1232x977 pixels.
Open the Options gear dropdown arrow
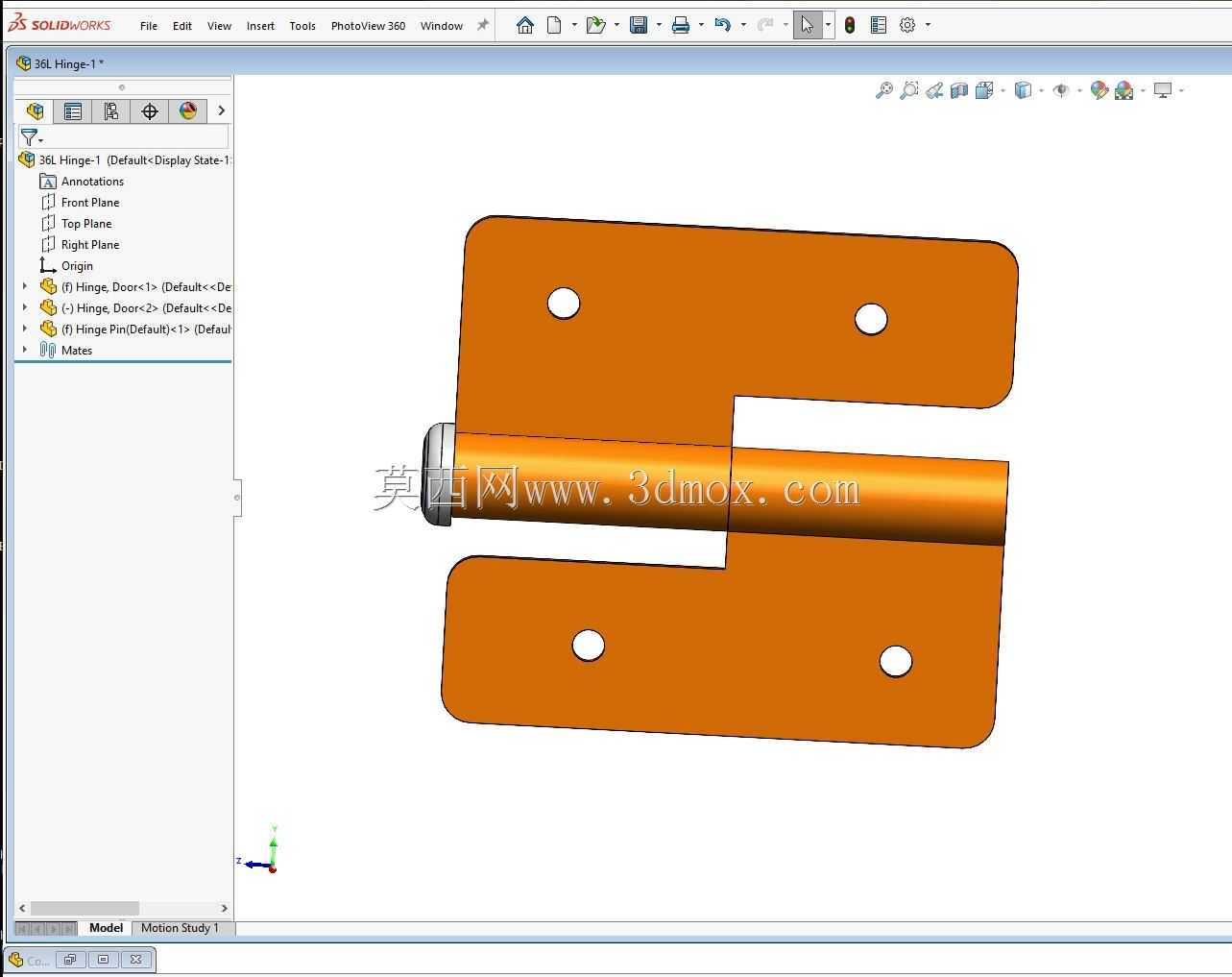[928, 25]
